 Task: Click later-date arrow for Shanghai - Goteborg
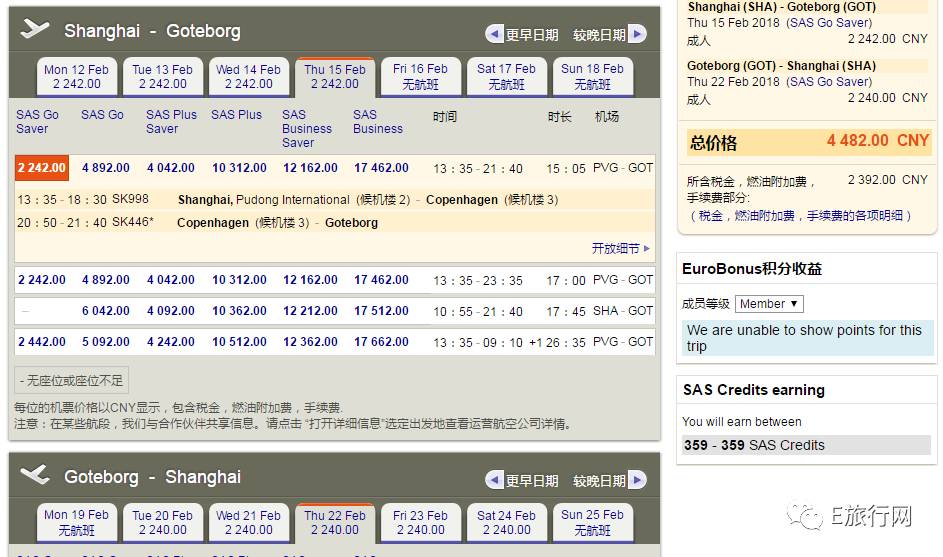(637, 34)
